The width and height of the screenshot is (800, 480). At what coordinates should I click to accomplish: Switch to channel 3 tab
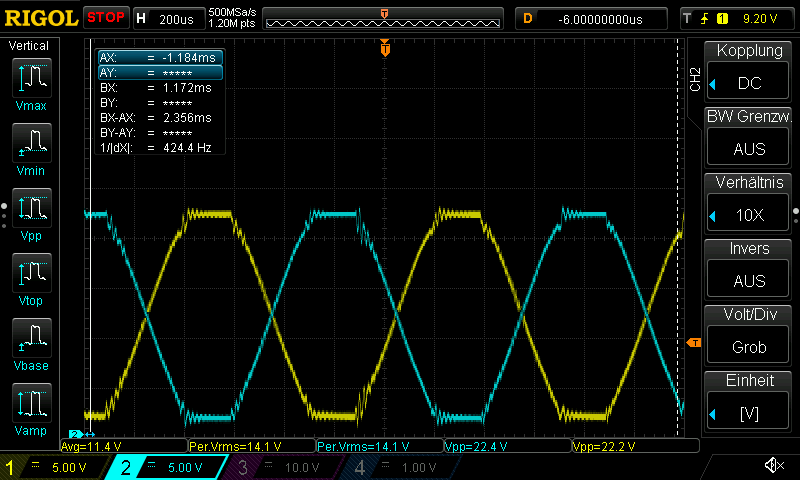click(283, 467)
